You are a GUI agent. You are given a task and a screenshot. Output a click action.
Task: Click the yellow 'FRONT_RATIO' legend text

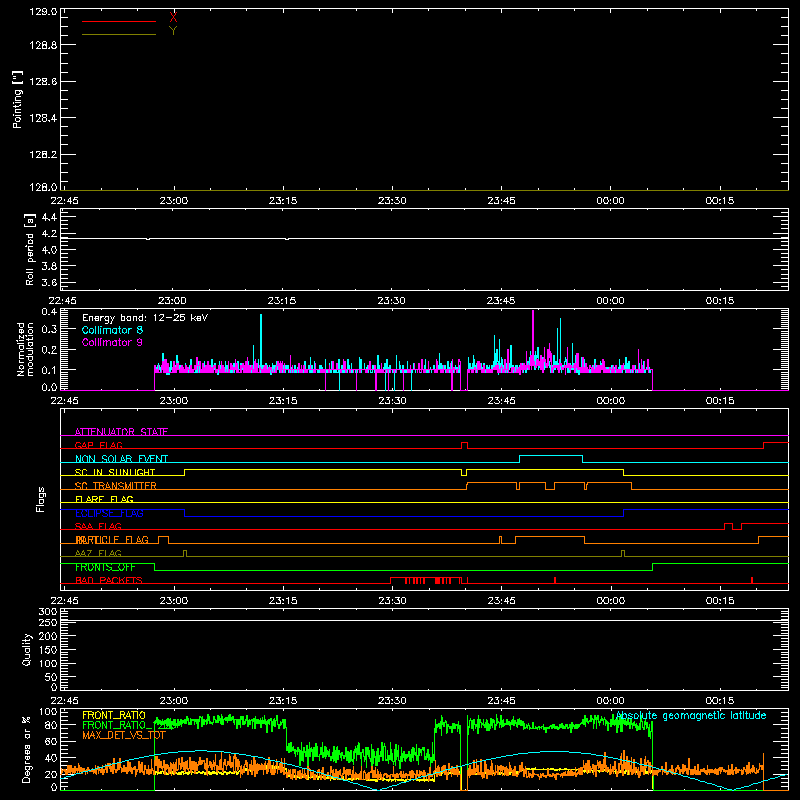114,715
